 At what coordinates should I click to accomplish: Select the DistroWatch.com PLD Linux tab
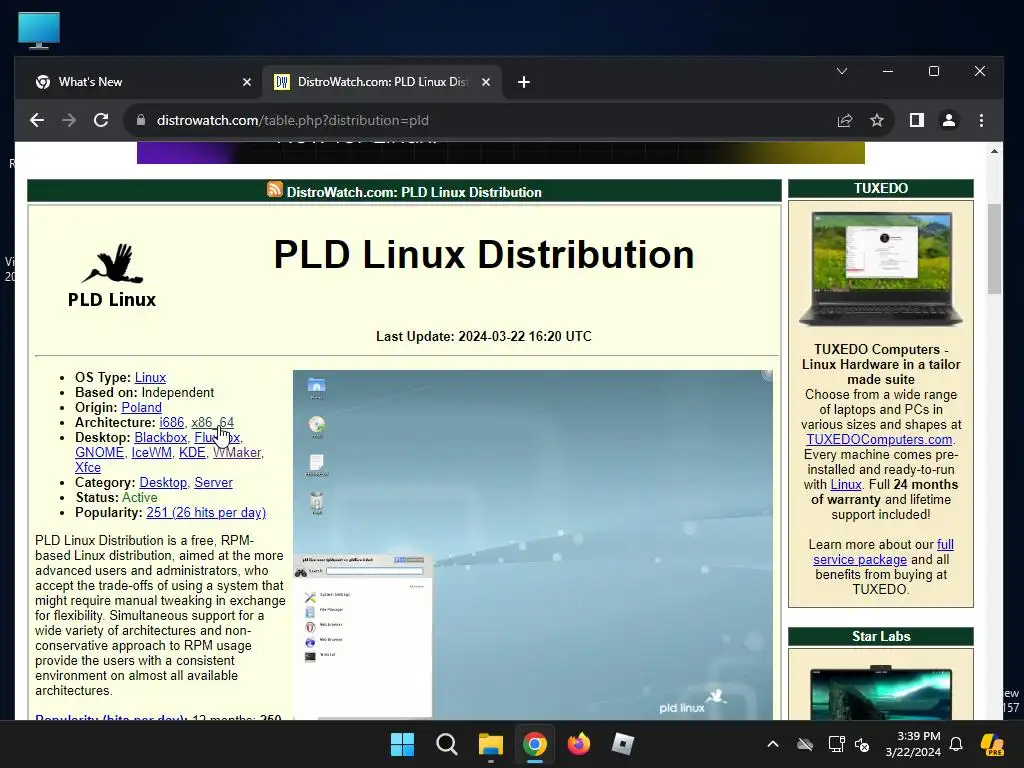(x=383, y=82)
